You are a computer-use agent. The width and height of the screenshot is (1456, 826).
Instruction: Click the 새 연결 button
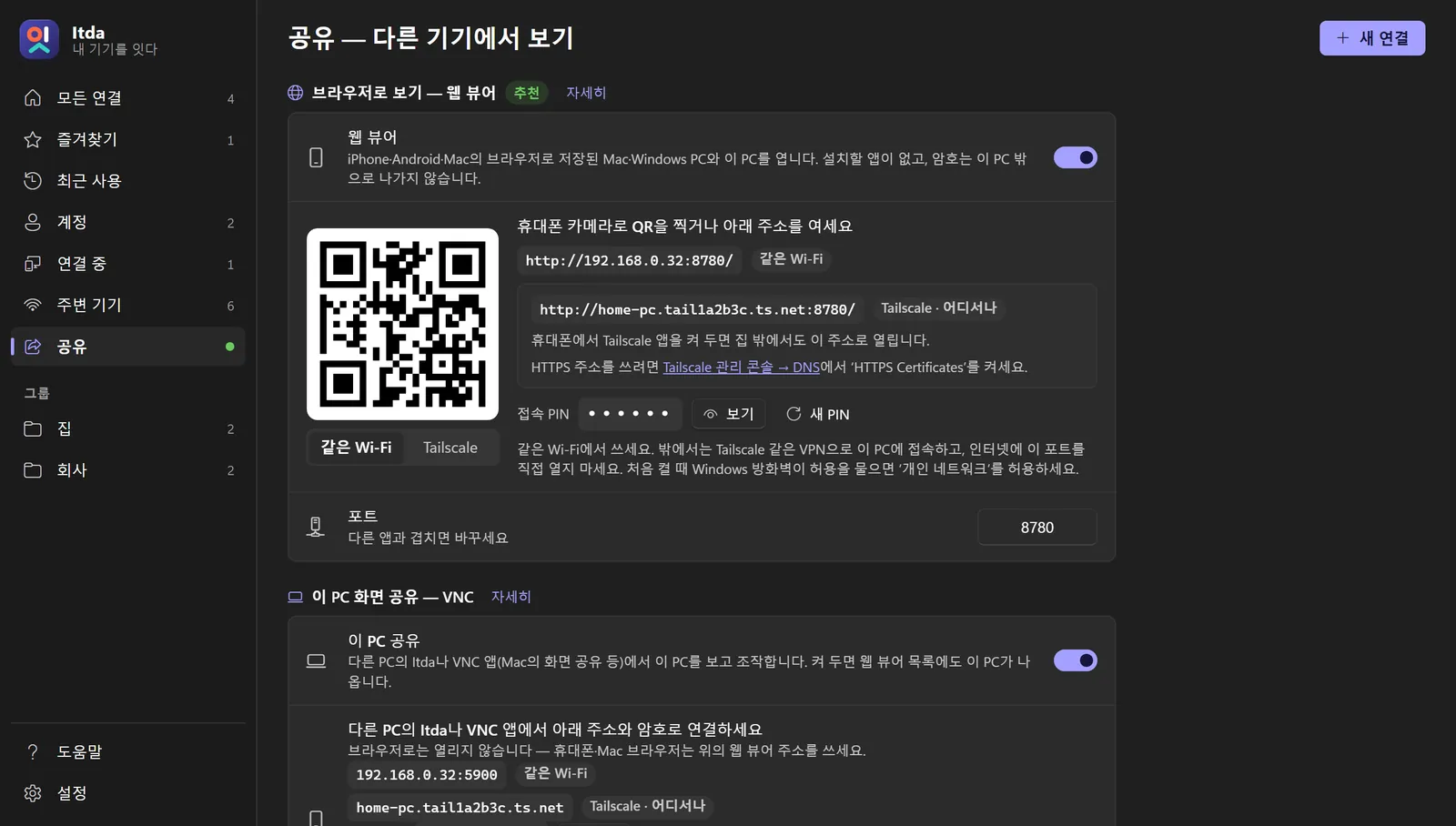click(x=1372, y=38)
